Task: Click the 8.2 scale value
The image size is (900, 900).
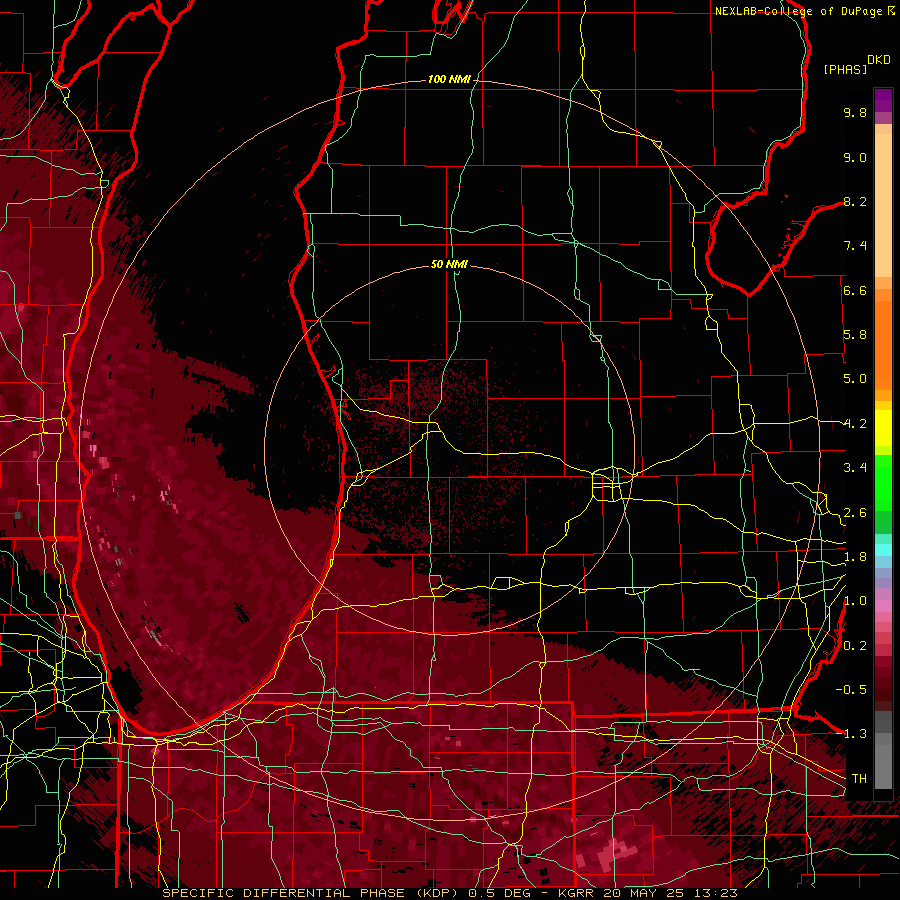Action: coord(855,201)
